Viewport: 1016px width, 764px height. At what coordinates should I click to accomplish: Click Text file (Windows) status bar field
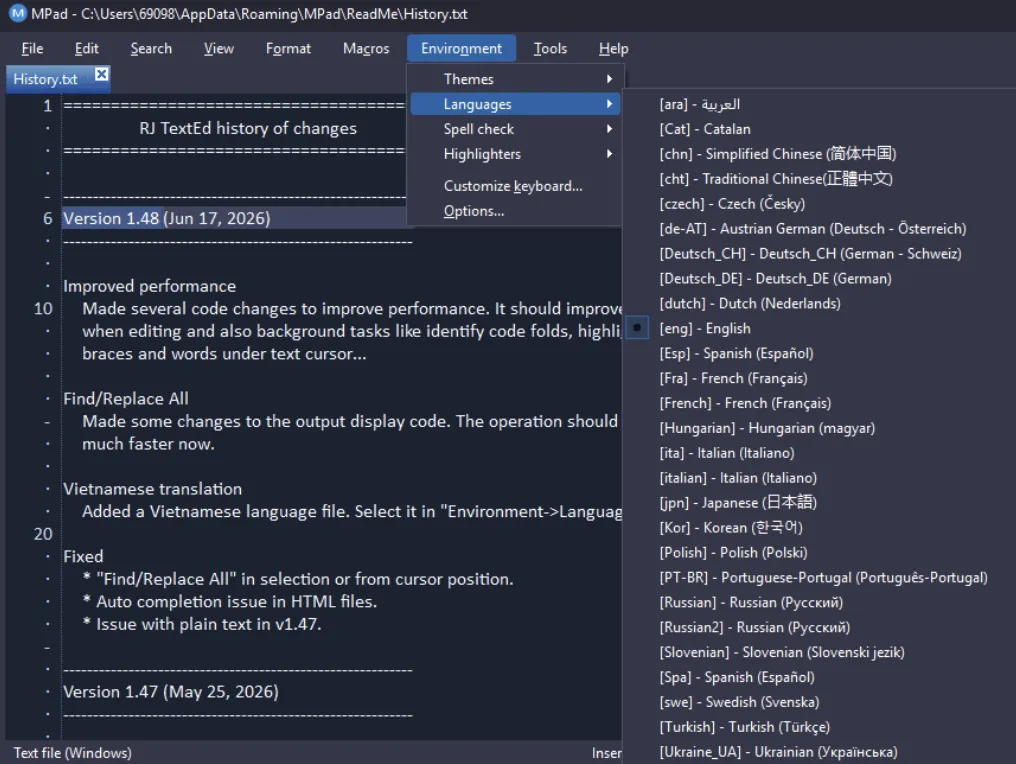73,753
